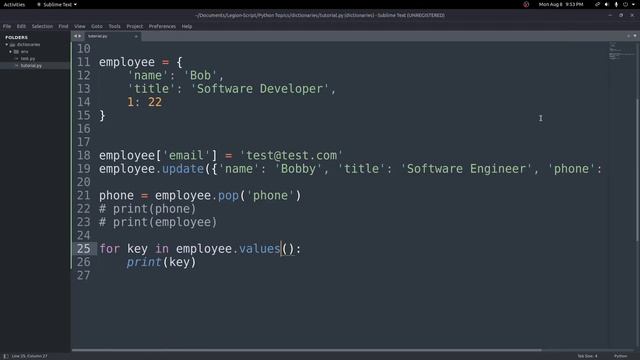The image size is (640, 360).
Task: Minimize the Sublime Text window
Action: tap(610, 15)
